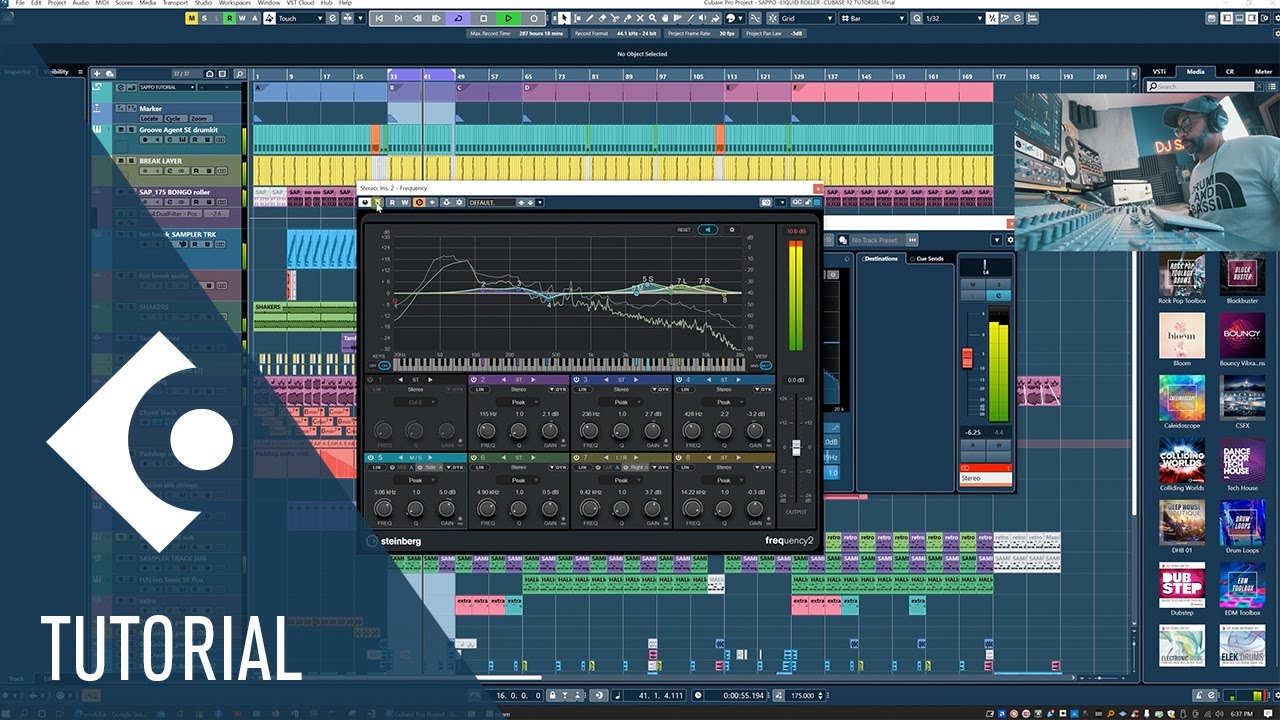Open the MIDI menu

(x=102, y=3)
